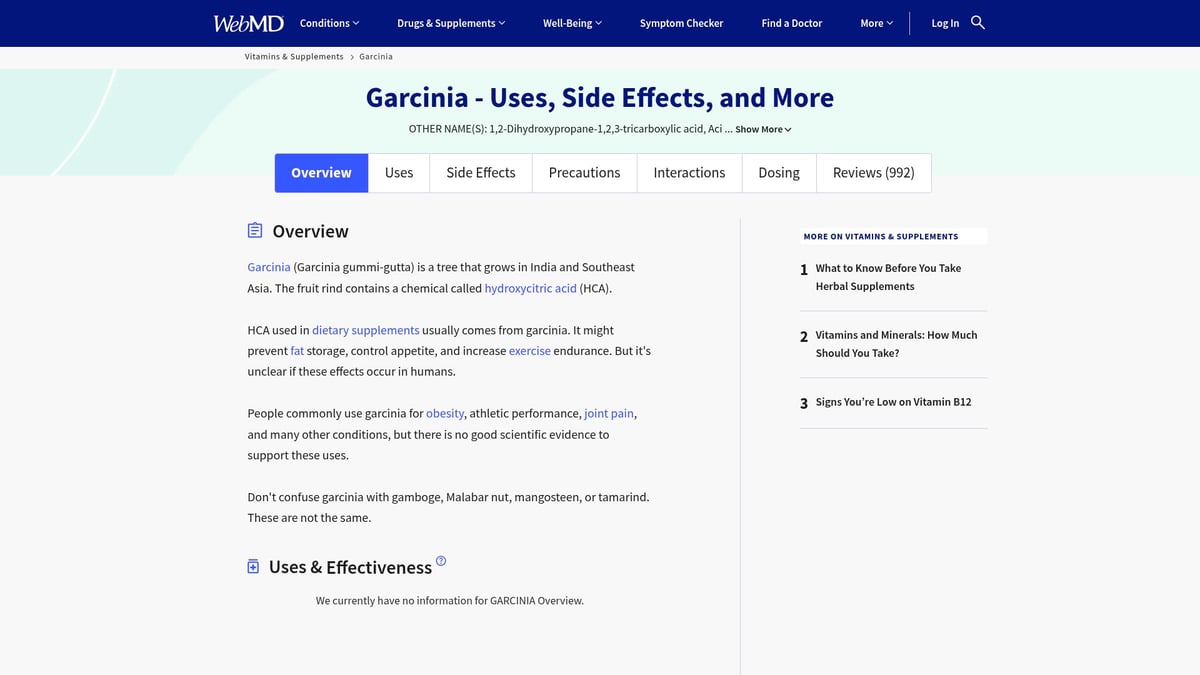Expand the Well-Being menu
Viewport: 1200px width, 675px height.
572,23
